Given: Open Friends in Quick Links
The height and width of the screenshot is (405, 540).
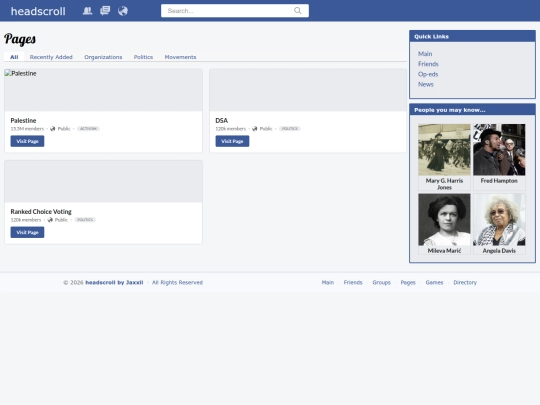Looking at the screenshot, I should [x=428, y=64].
